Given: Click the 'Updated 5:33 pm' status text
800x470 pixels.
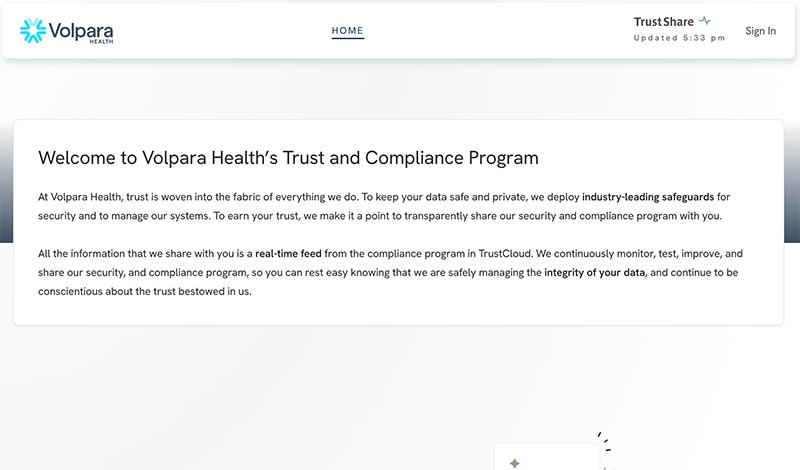Looking at the screenshot, I should (679, 38).
